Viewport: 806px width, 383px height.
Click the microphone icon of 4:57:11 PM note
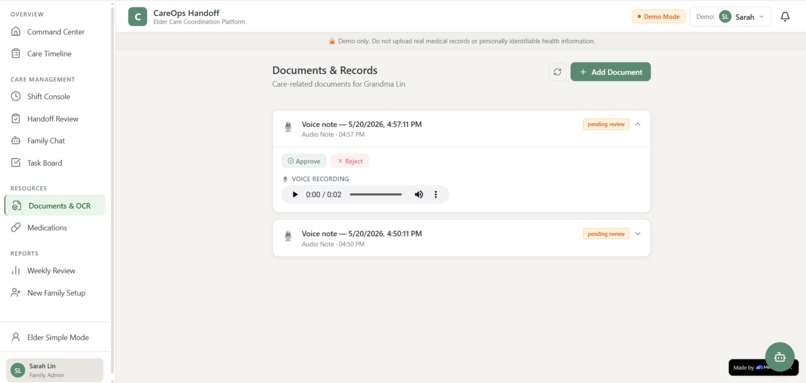[x=288, y=126]
